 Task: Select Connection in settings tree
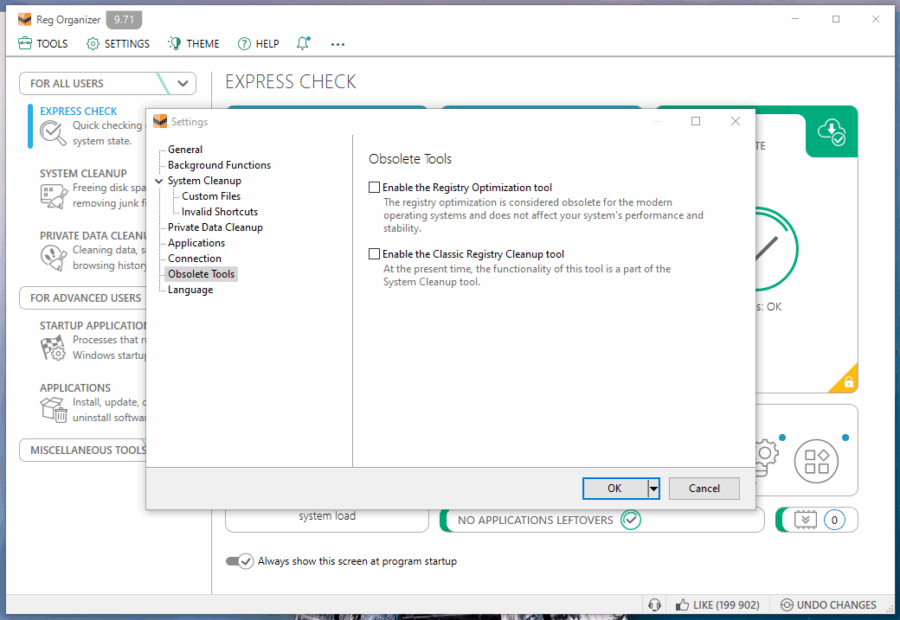coord(195,258)
